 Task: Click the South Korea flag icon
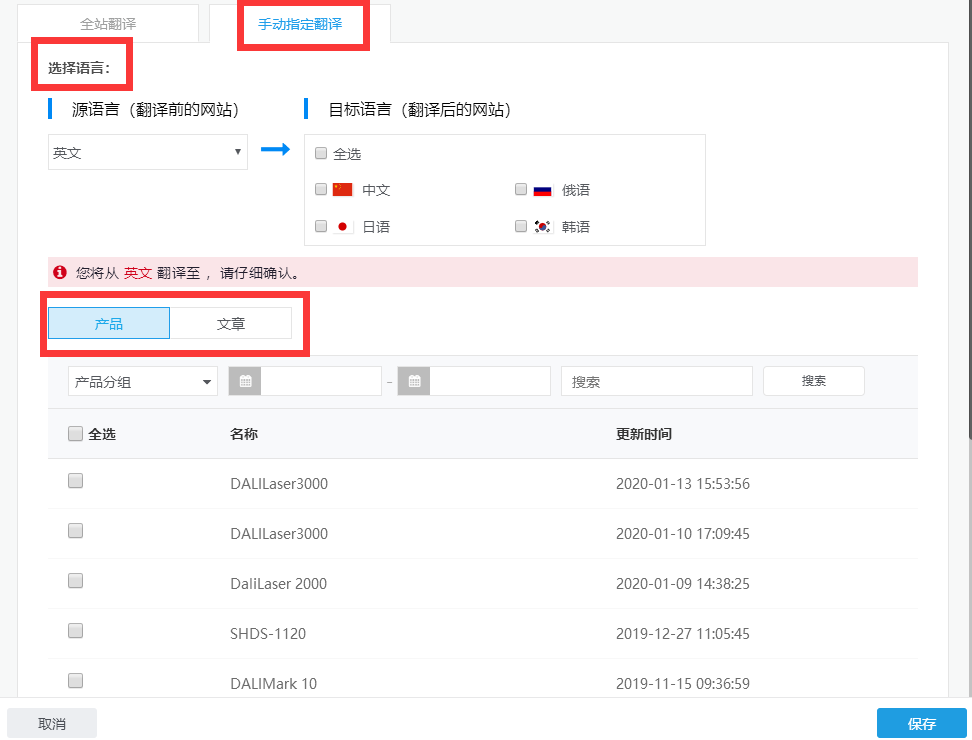[x=543, y=227]
